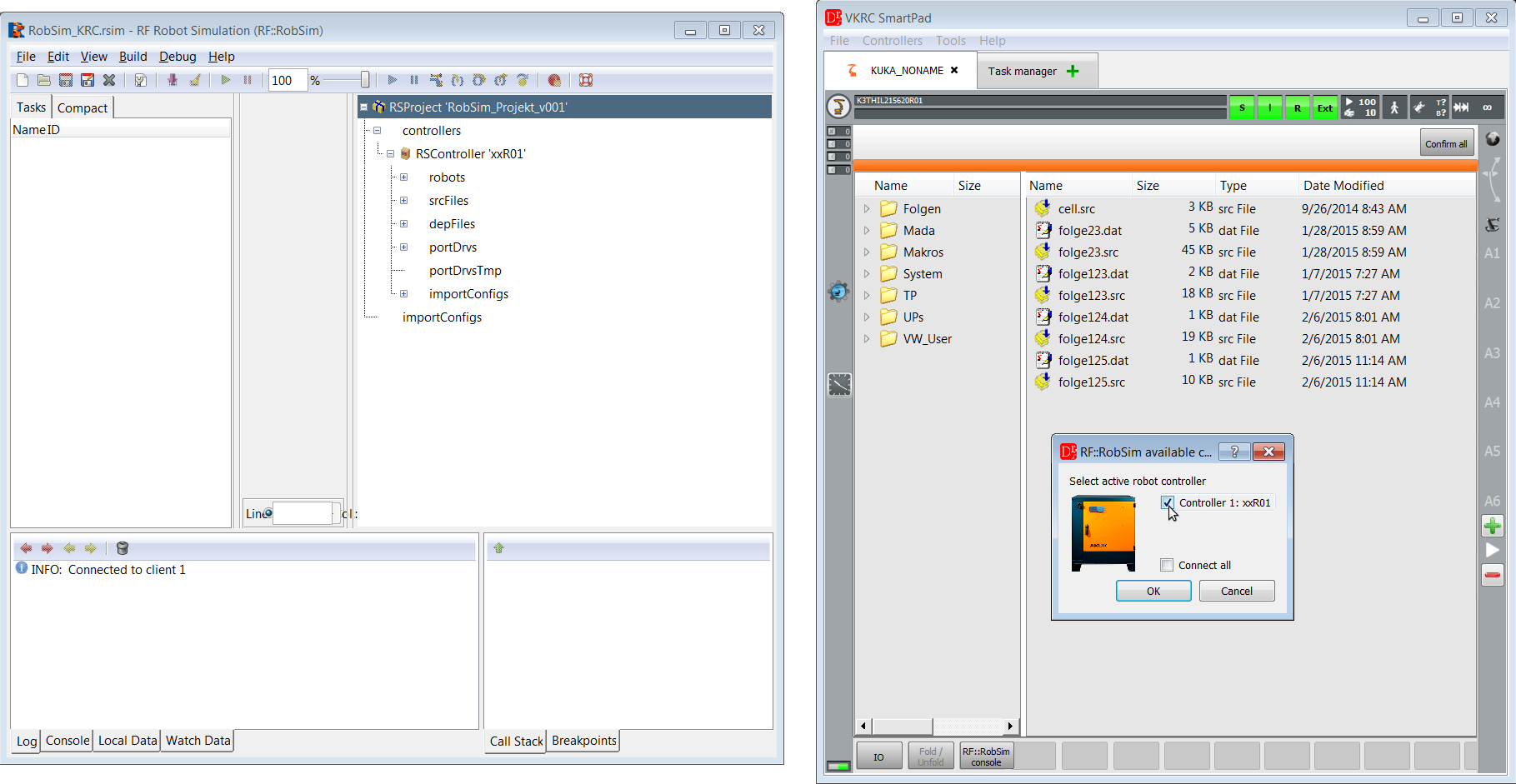The height and width of the screenshot is (784, 1516).
Task: Expand the srcFiles tree node
Action: (404, 201)
